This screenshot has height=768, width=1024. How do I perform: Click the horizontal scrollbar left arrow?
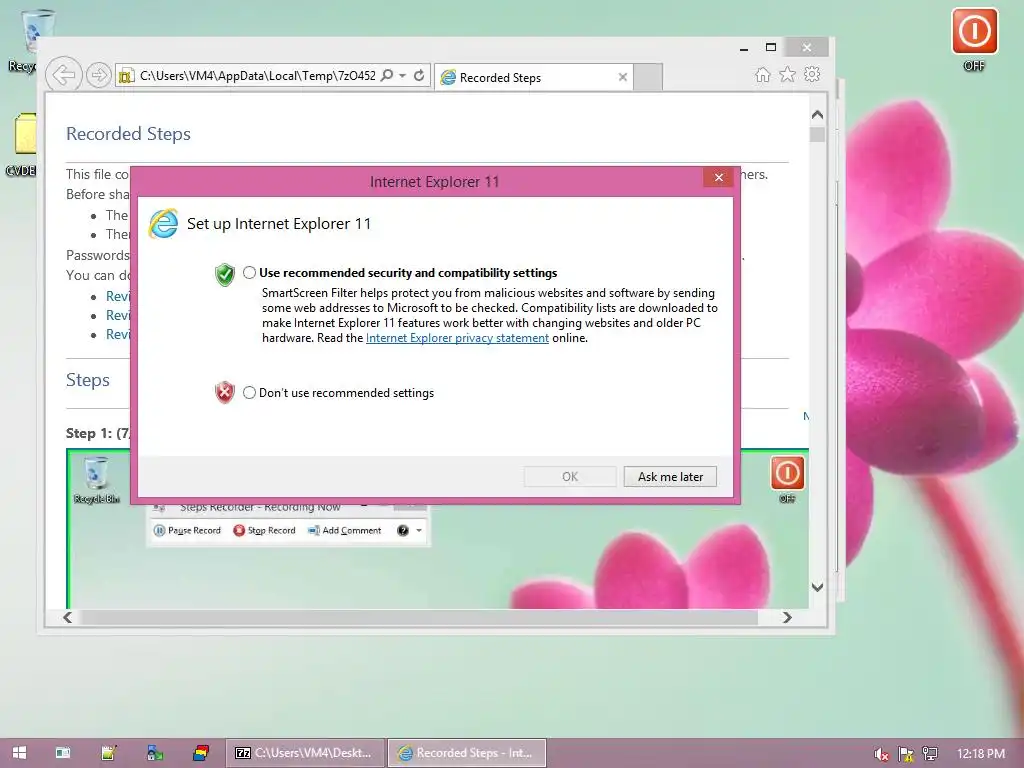(68, 617)
